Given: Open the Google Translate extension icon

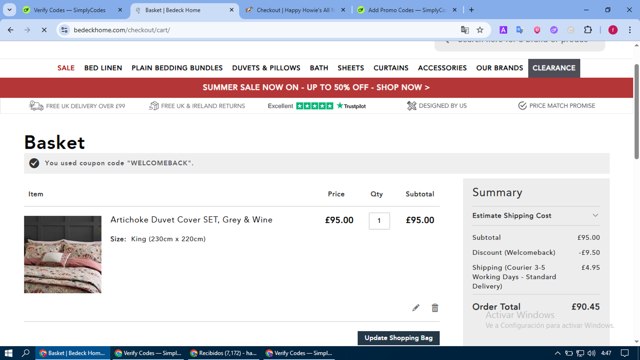Looking at the screenshot, I should click(x=520, y=30).
